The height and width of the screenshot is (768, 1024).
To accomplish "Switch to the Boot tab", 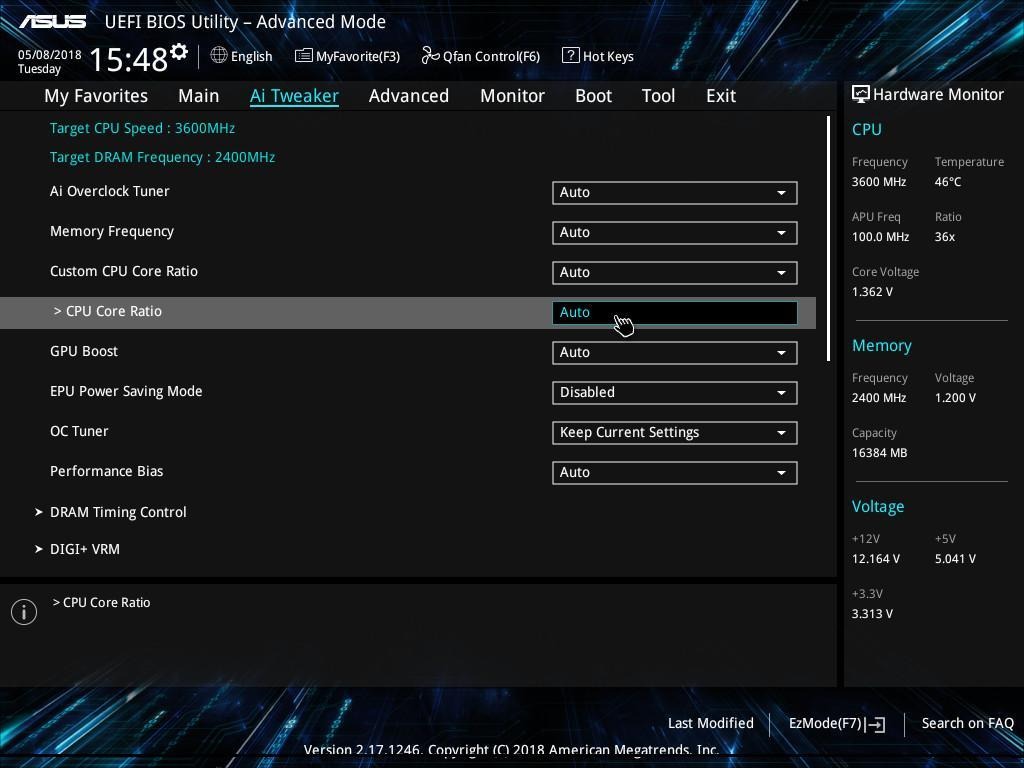I will tap(593, 95).
